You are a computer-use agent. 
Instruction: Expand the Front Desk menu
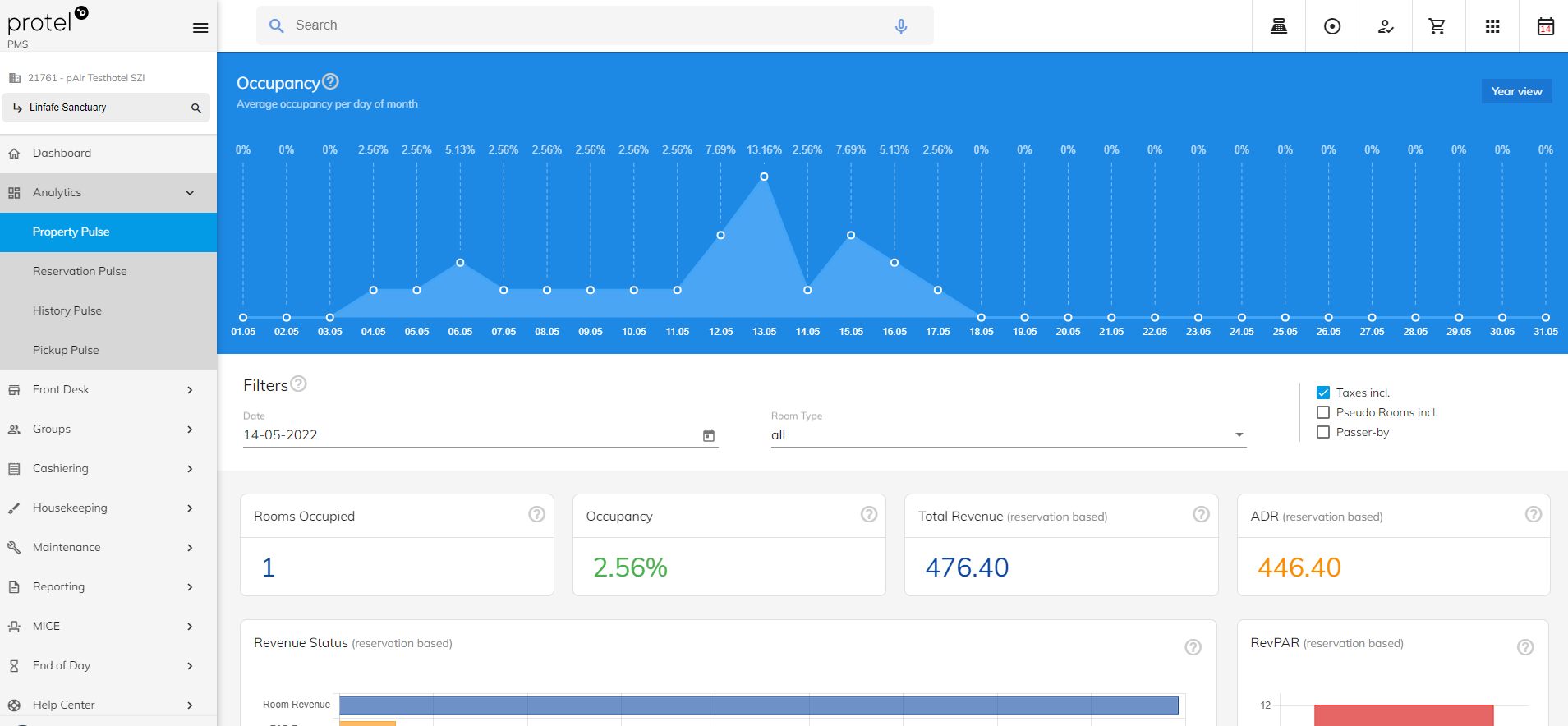[x=190, y=390]
